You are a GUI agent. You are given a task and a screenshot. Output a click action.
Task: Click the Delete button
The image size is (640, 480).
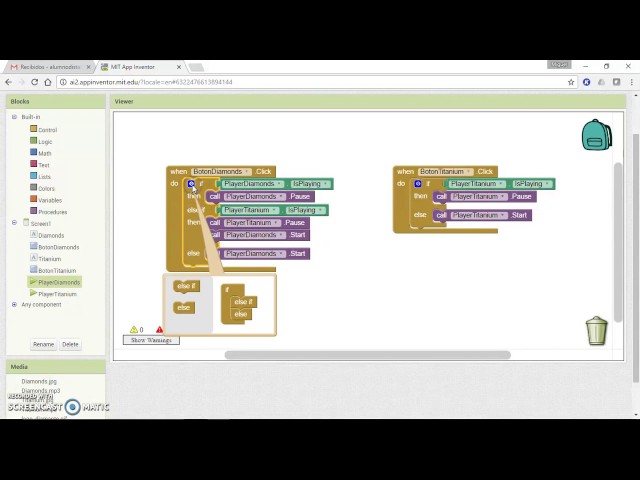(70, 344)
